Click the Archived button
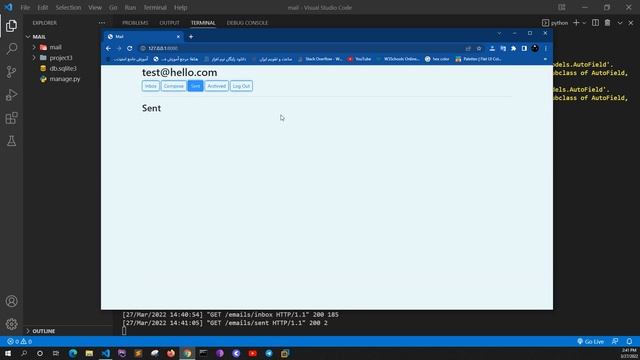This screenshot has height=360, width=640. pyautogui.click(x=216, y=86)
